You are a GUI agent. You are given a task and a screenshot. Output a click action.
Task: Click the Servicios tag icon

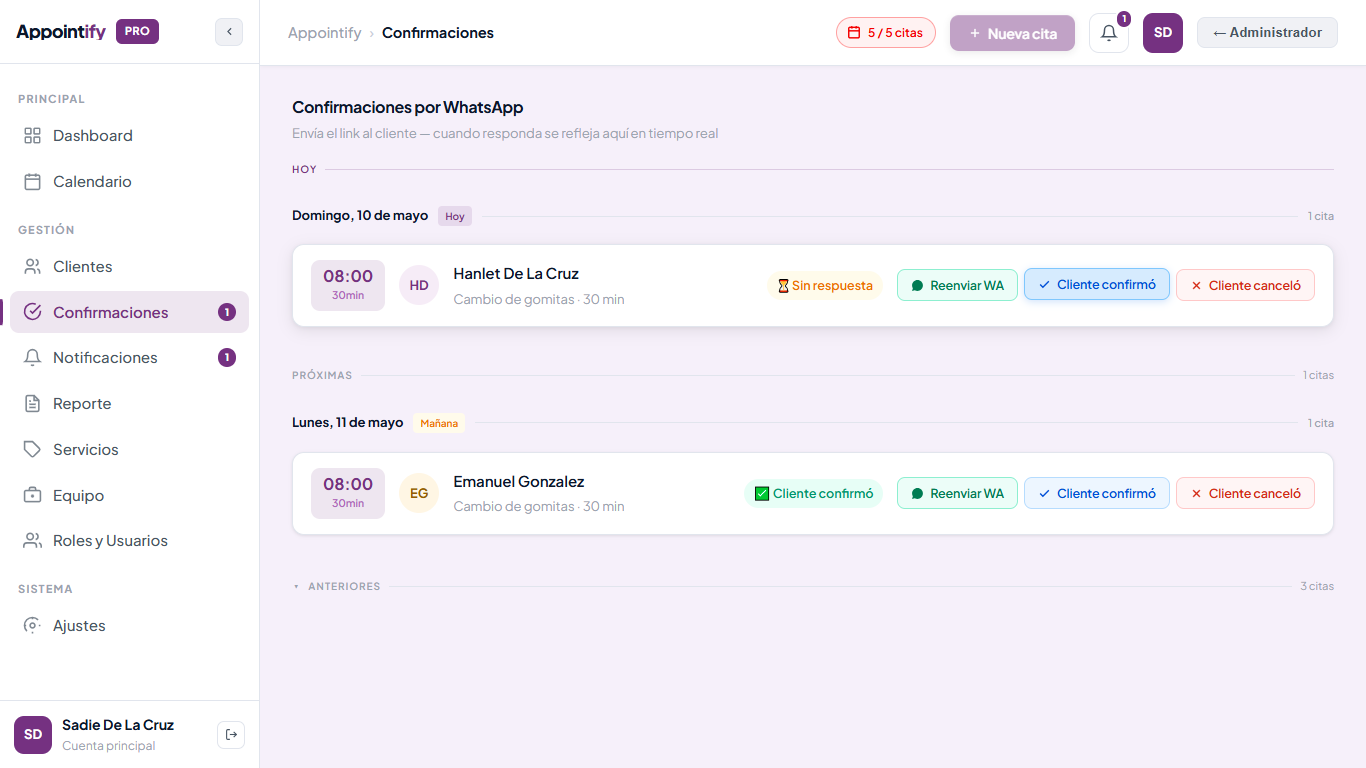pyautogui.click(x=33, y=450)
